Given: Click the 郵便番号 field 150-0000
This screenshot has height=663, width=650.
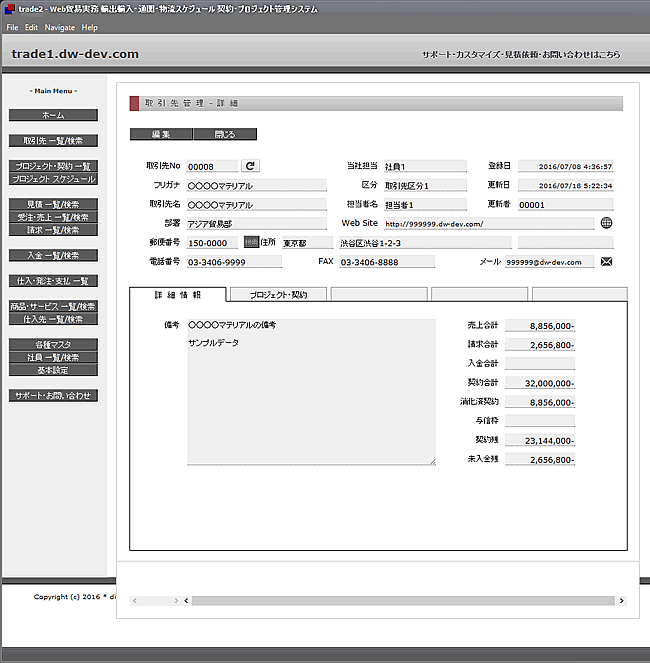Looking at the screenshot, I should [x=212, y=242].
